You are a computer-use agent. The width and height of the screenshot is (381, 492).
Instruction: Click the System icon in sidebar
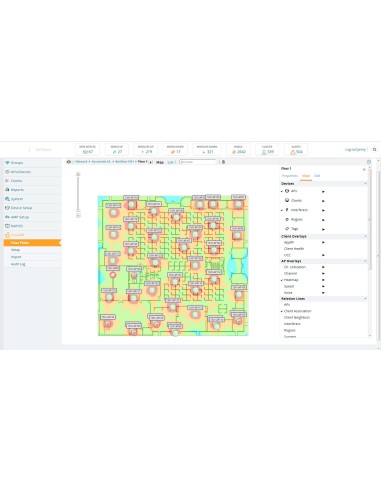pyautogui.click(x=7, y=199)
